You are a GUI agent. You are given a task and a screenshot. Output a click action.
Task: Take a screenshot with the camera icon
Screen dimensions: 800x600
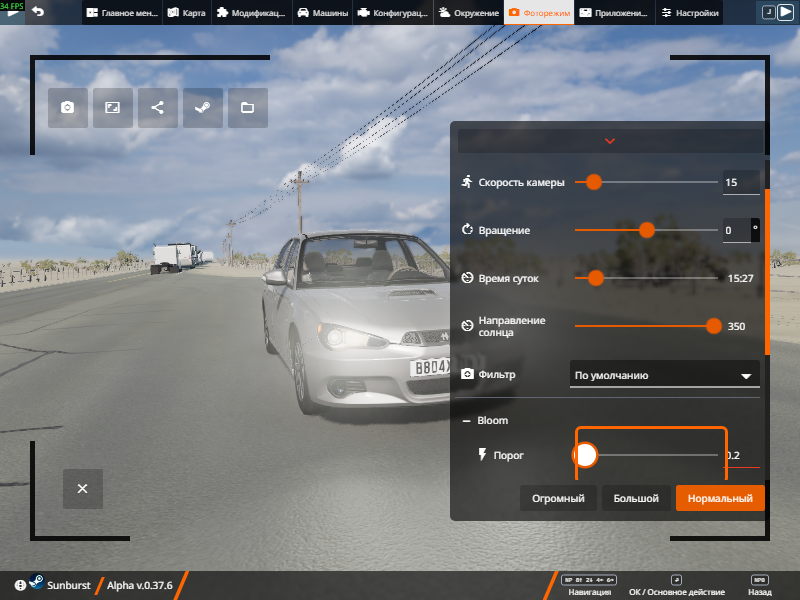pyautogui.click(x=67, y=108)
